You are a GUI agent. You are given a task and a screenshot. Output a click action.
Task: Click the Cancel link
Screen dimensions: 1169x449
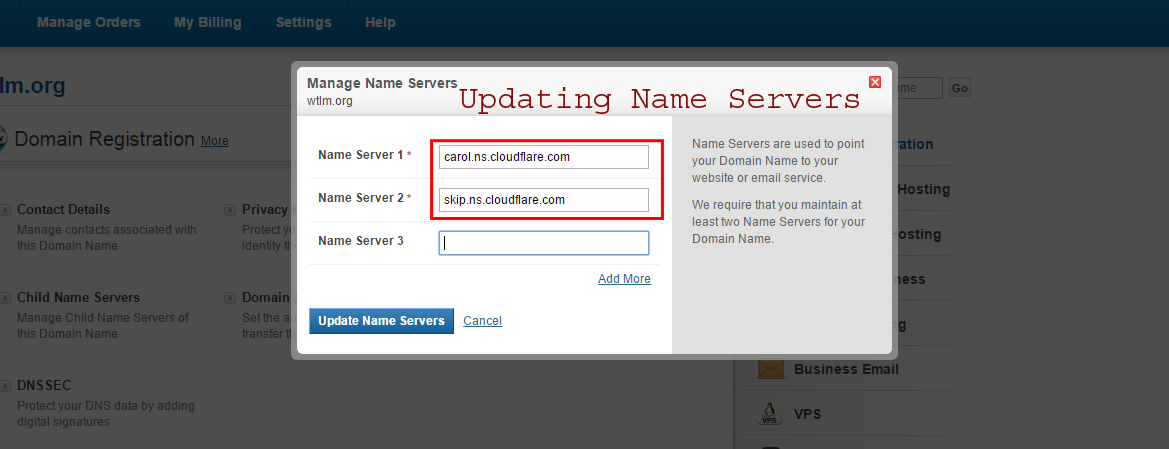click(x=482, y=321)
